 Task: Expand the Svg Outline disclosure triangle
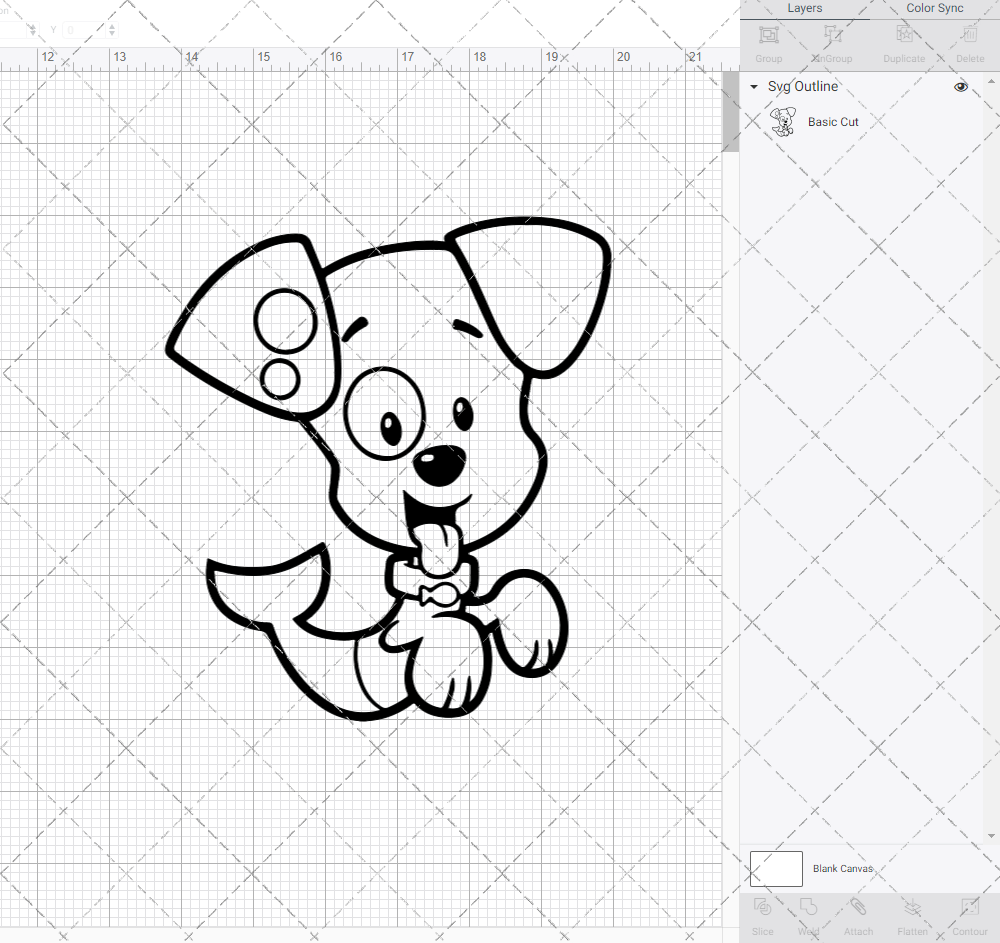tap(753, 87)
